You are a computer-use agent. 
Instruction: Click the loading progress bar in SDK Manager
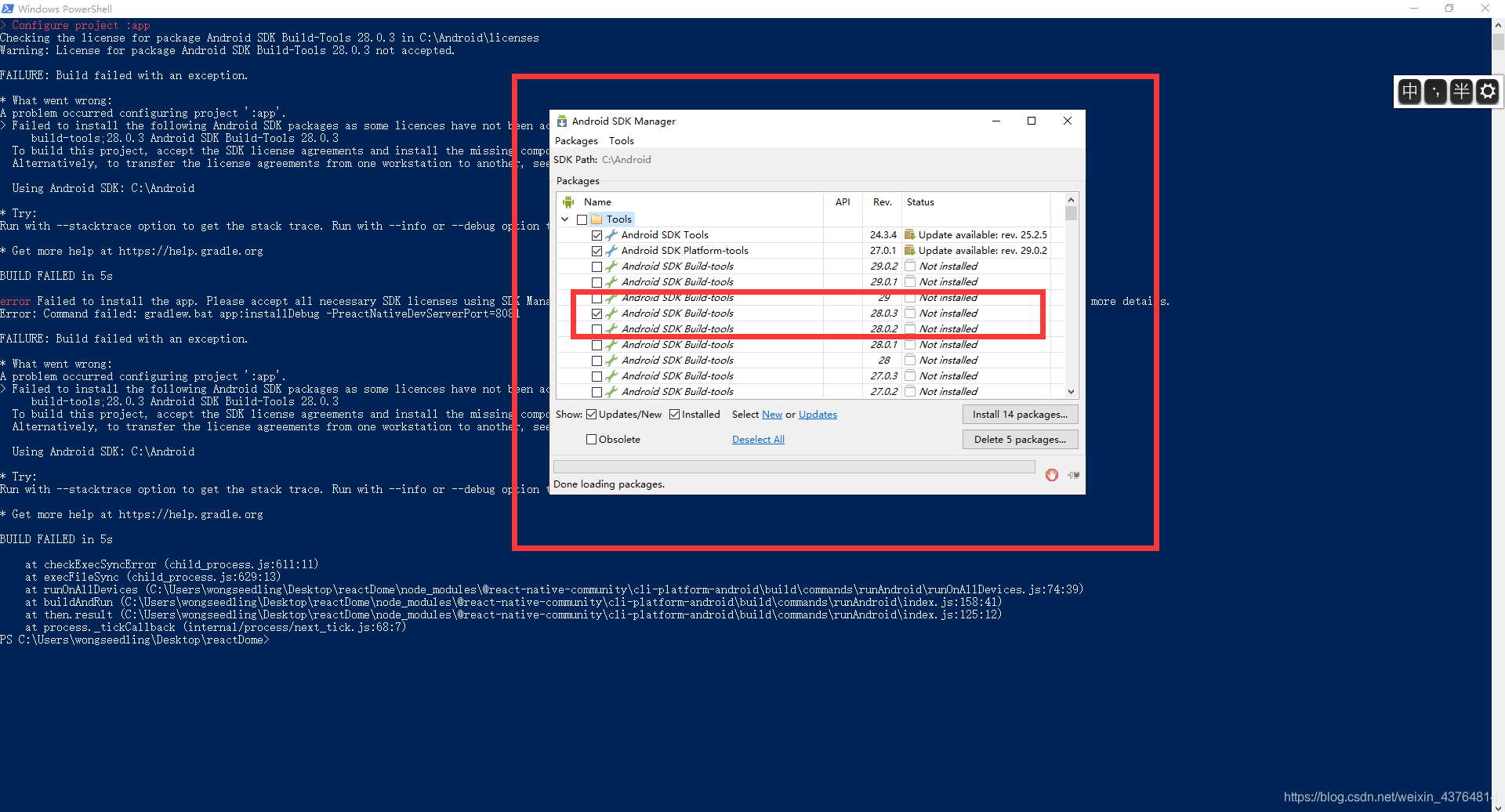coord(794,467)
